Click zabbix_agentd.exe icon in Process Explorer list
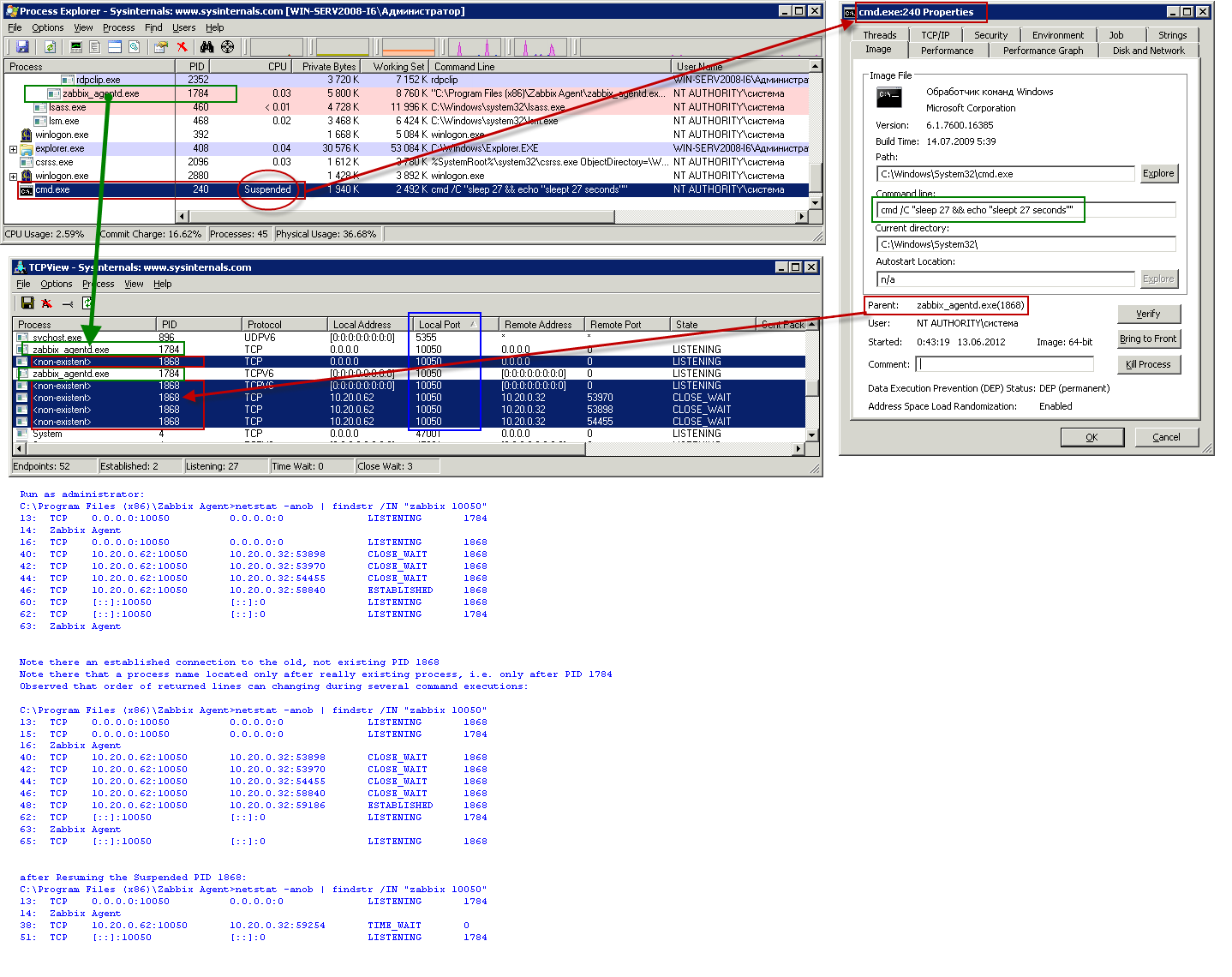Screen dimensions: 1232x977 [53, 93]
